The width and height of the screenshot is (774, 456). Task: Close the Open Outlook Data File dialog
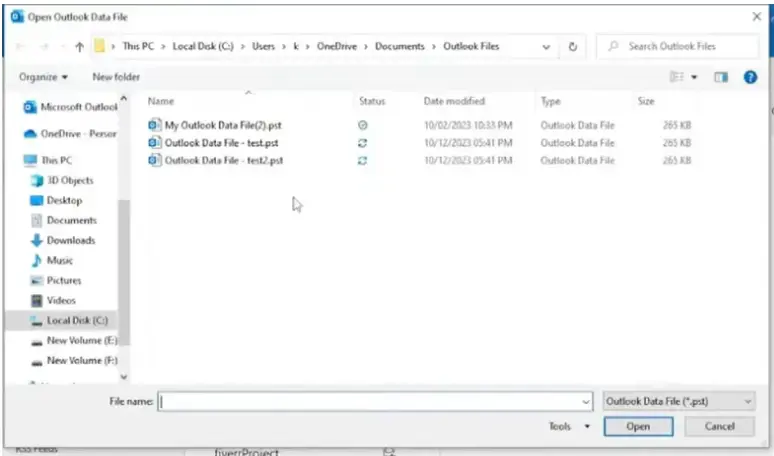coord(756,17)
